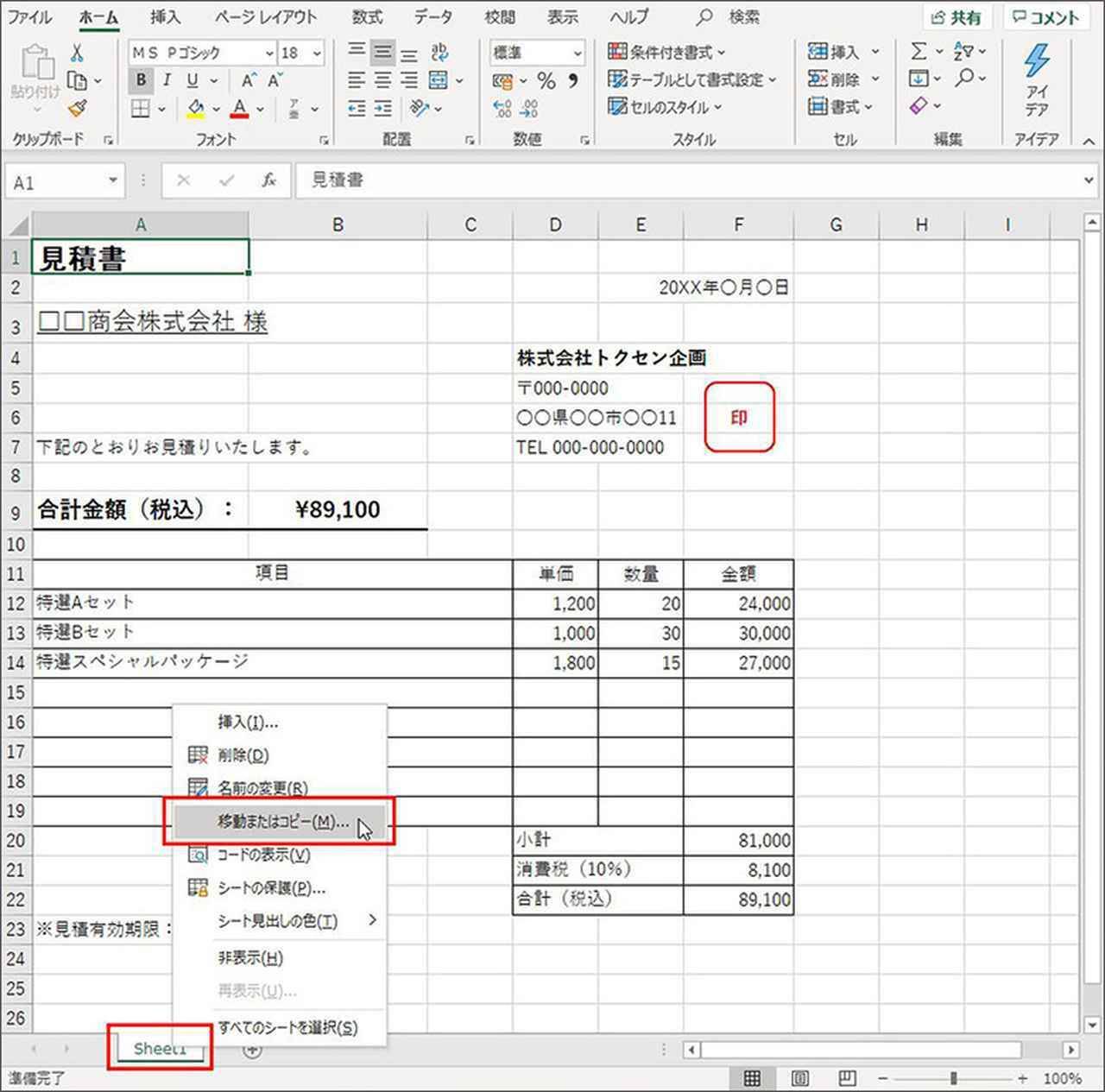Switch to Page Layout view icon
This screenshot has height=1092, width=1105.
(x=800, y=1078)
